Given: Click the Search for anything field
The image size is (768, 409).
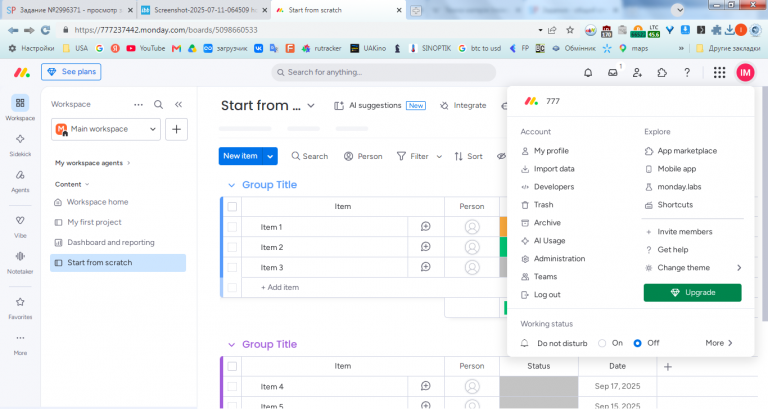Looking at the screenshot, I should [x=384, y=72].
